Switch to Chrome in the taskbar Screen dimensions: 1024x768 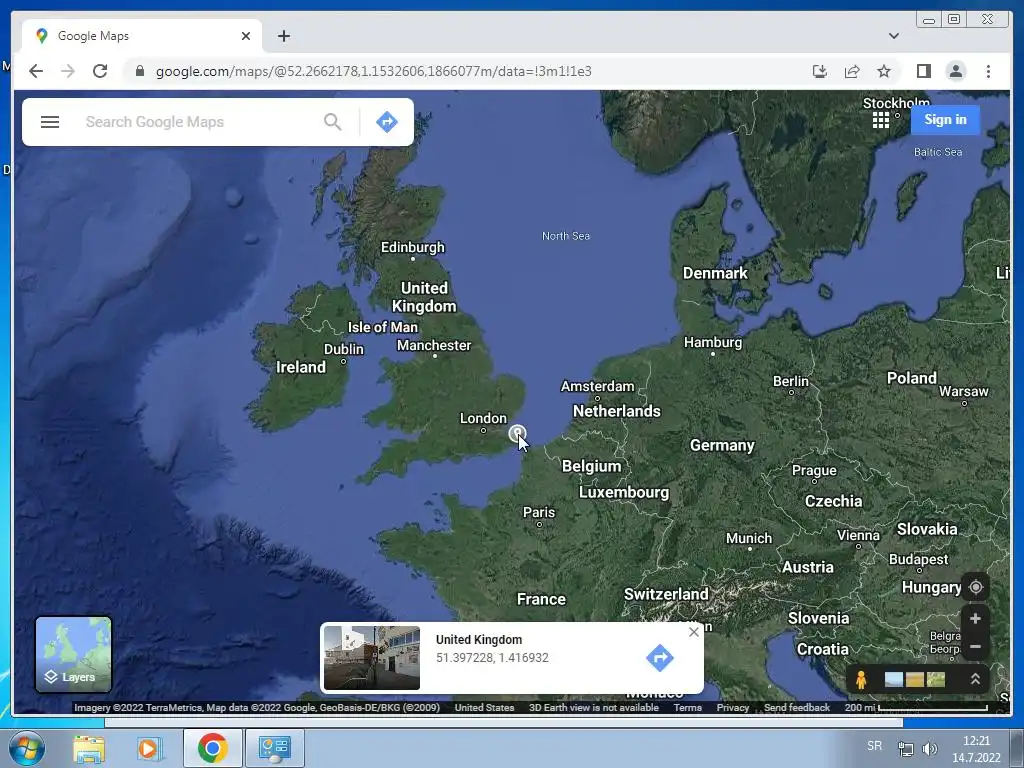[212, 748]
